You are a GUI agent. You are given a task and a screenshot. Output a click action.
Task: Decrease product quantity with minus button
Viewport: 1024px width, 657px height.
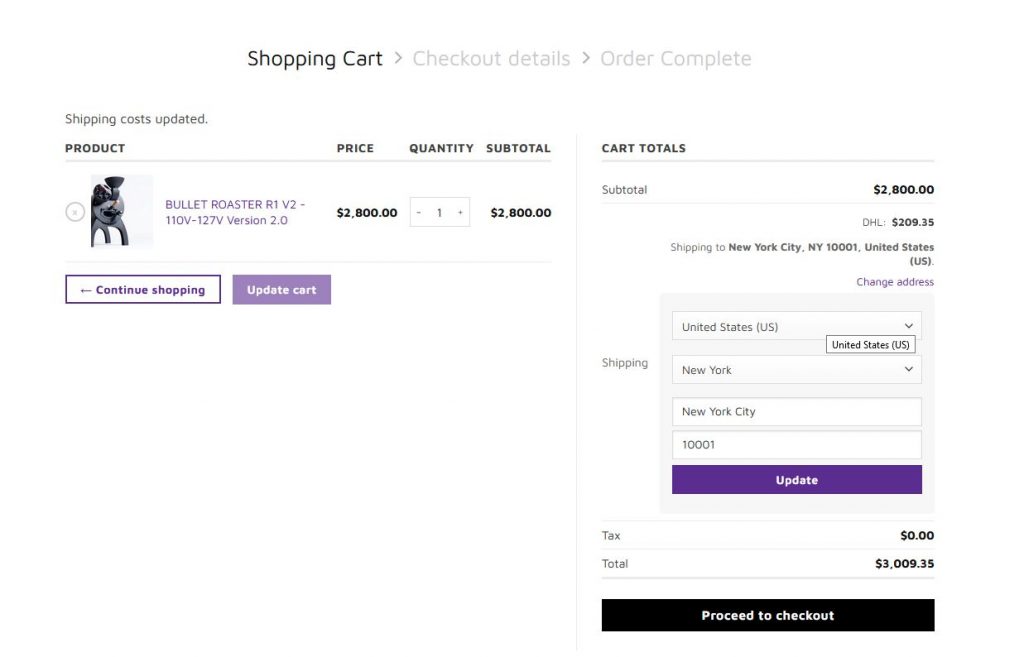[x=419, y=213]
